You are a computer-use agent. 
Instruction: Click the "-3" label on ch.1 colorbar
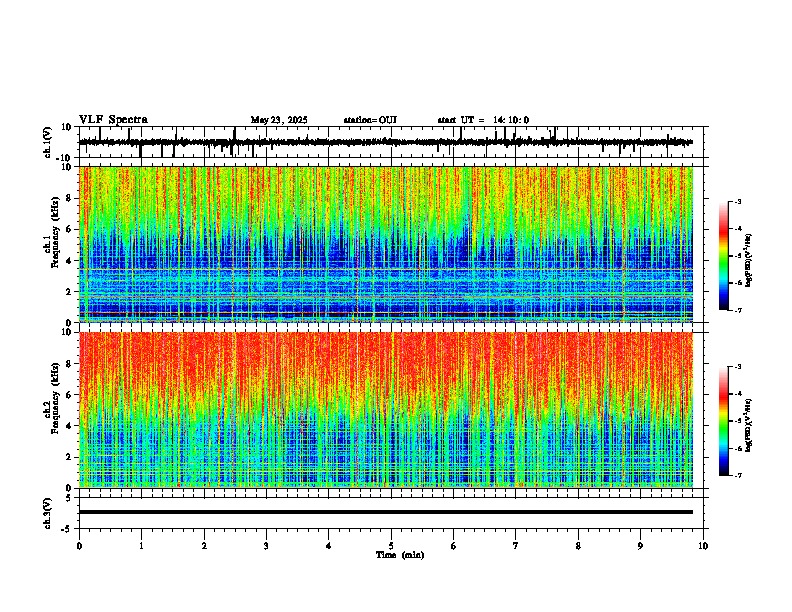click(x=737, y=202)
